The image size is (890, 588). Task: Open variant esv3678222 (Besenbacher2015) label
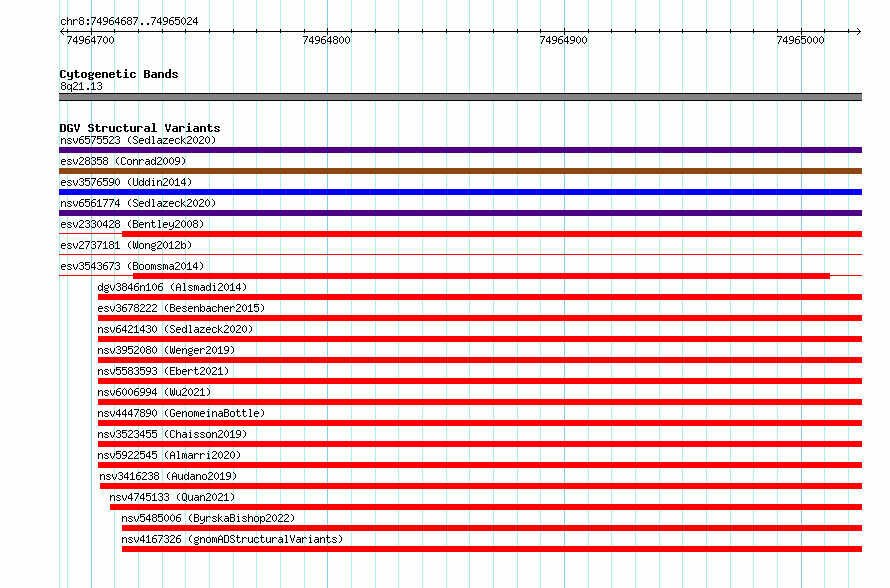(182, 308)
